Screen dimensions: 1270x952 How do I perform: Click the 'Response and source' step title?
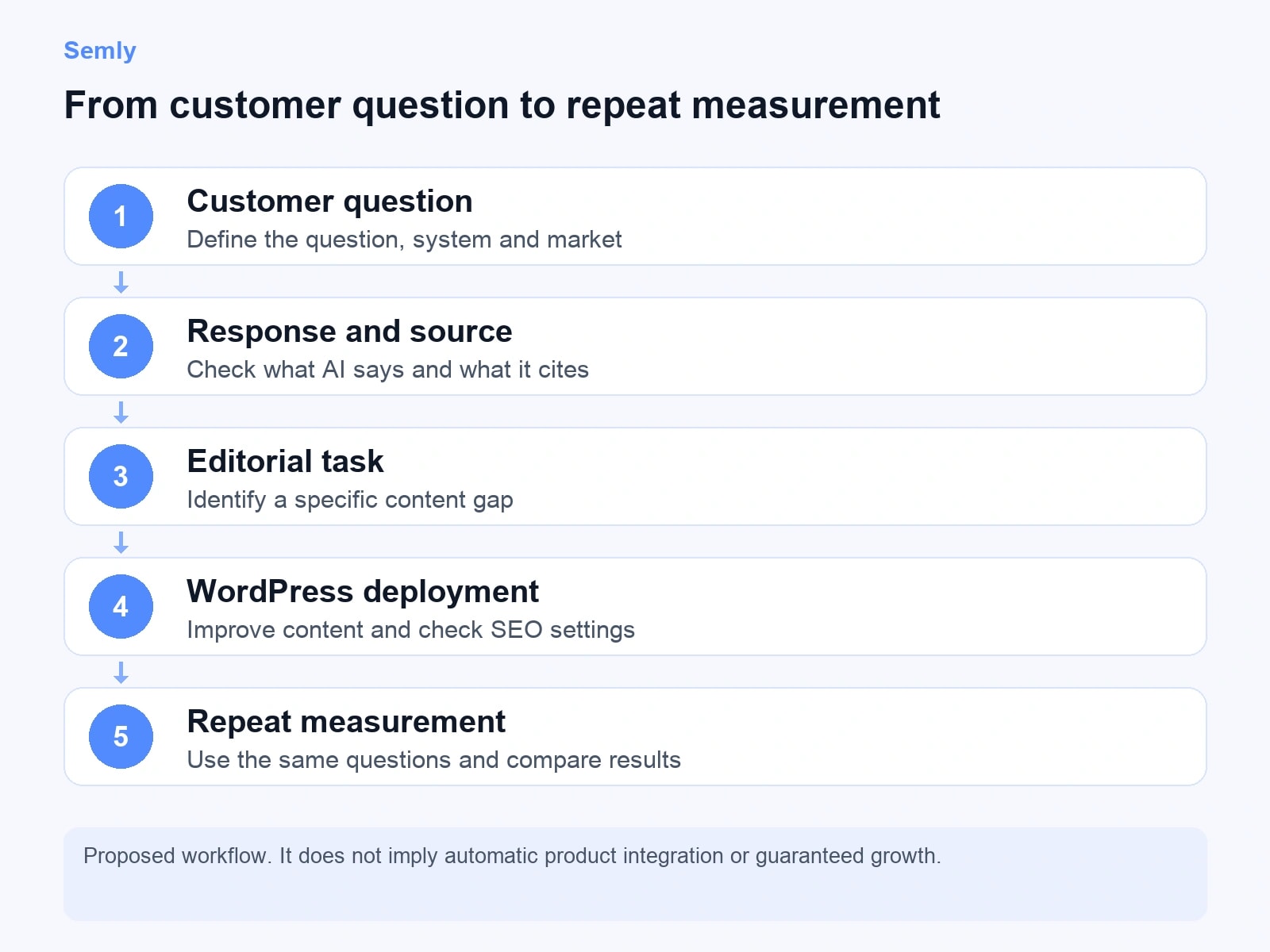pyautogui.click(x=349, y=332)
